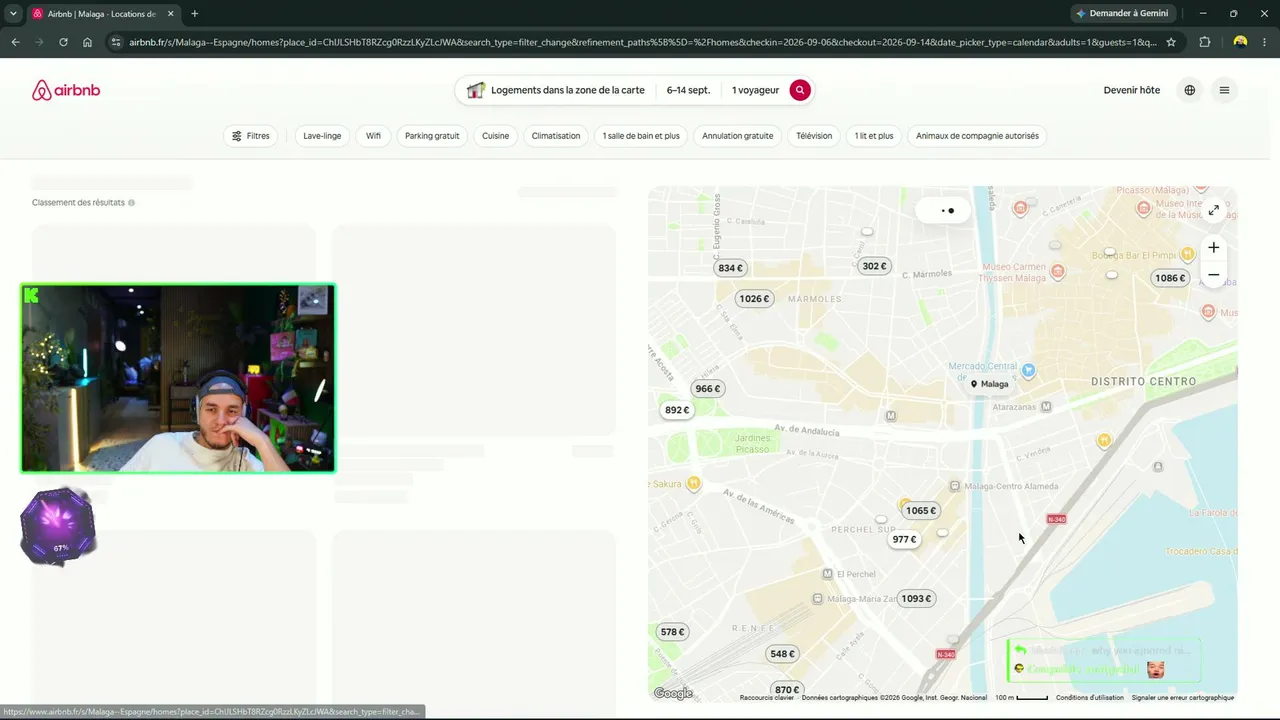The image size is (1280, 720).
Task: Toggle the Télévision filter chip
Action: coord(814,136)
